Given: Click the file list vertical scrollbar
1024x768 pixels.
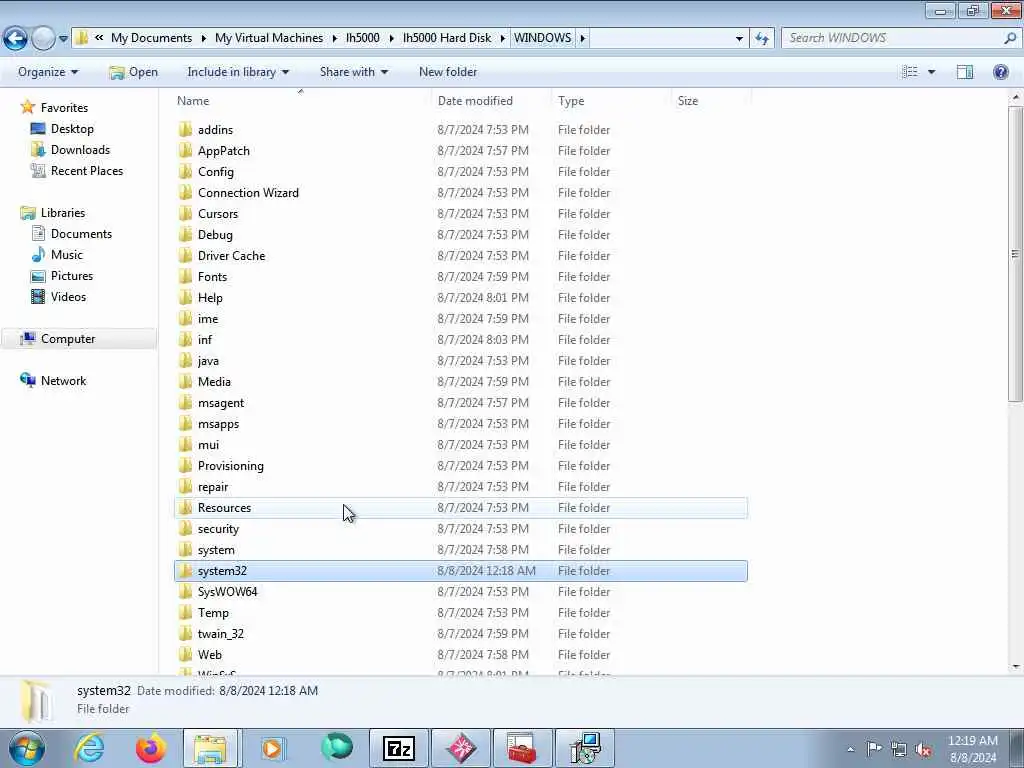Looking at the screenshot, I should coord(1016,254).
